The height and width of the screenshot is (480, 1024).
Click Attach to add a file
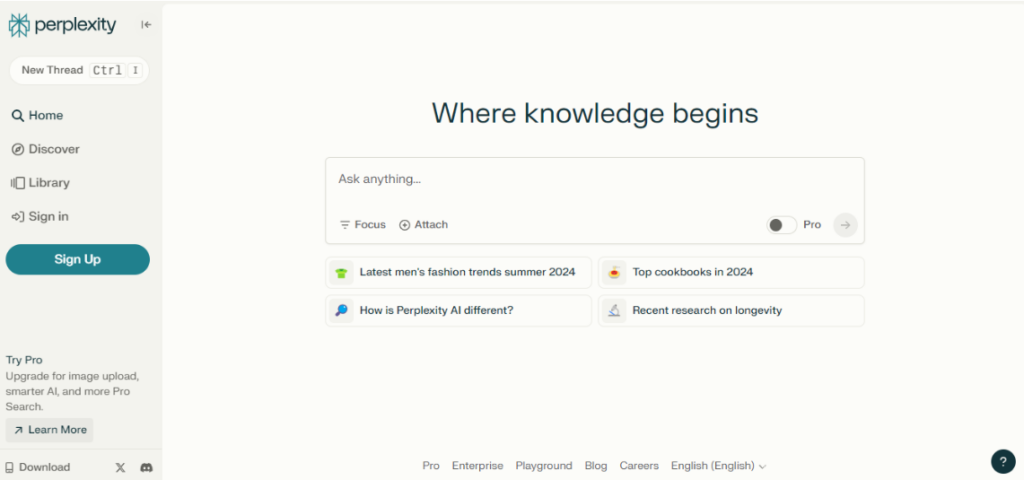[423, 225]
